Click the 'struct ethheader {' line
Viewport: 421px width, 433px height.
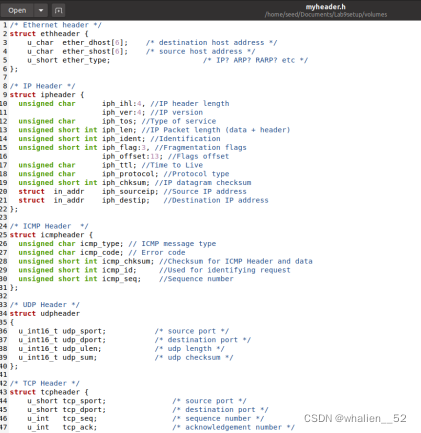(49, 34)
